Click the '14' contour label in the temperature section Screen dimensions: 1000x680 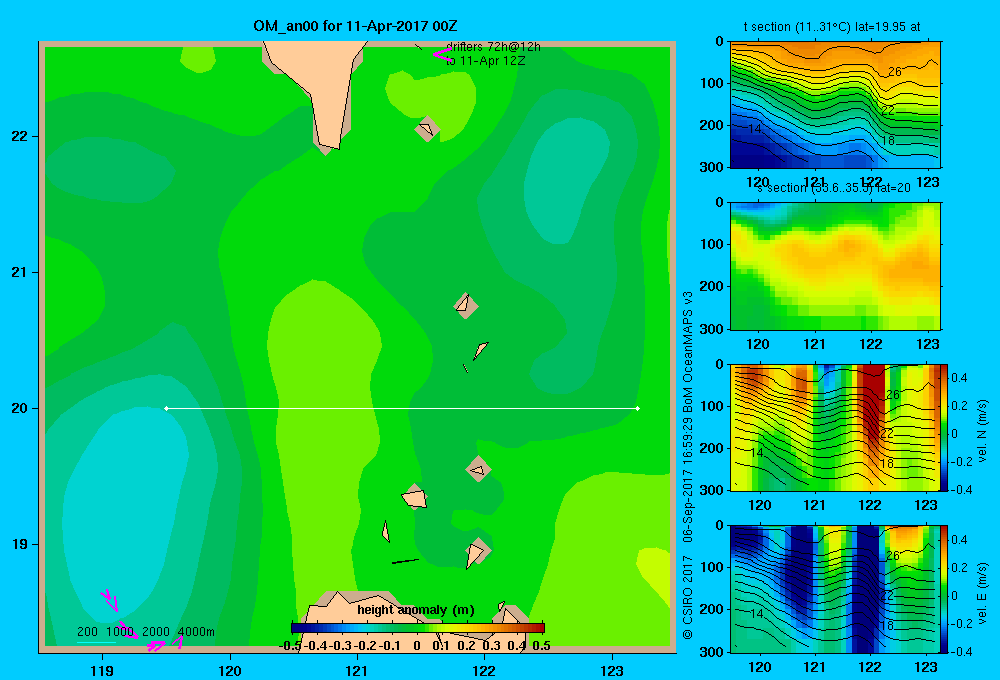(754, 128)
